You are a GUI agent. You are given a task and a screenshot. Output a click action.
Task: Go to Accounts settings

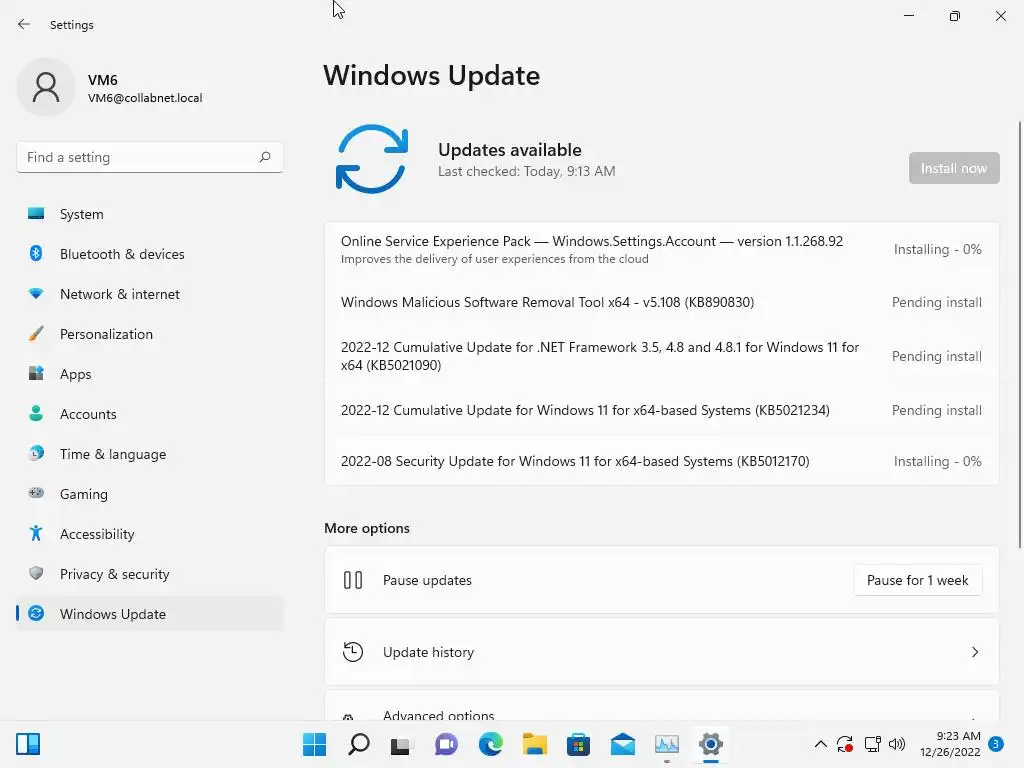(150, 414)
